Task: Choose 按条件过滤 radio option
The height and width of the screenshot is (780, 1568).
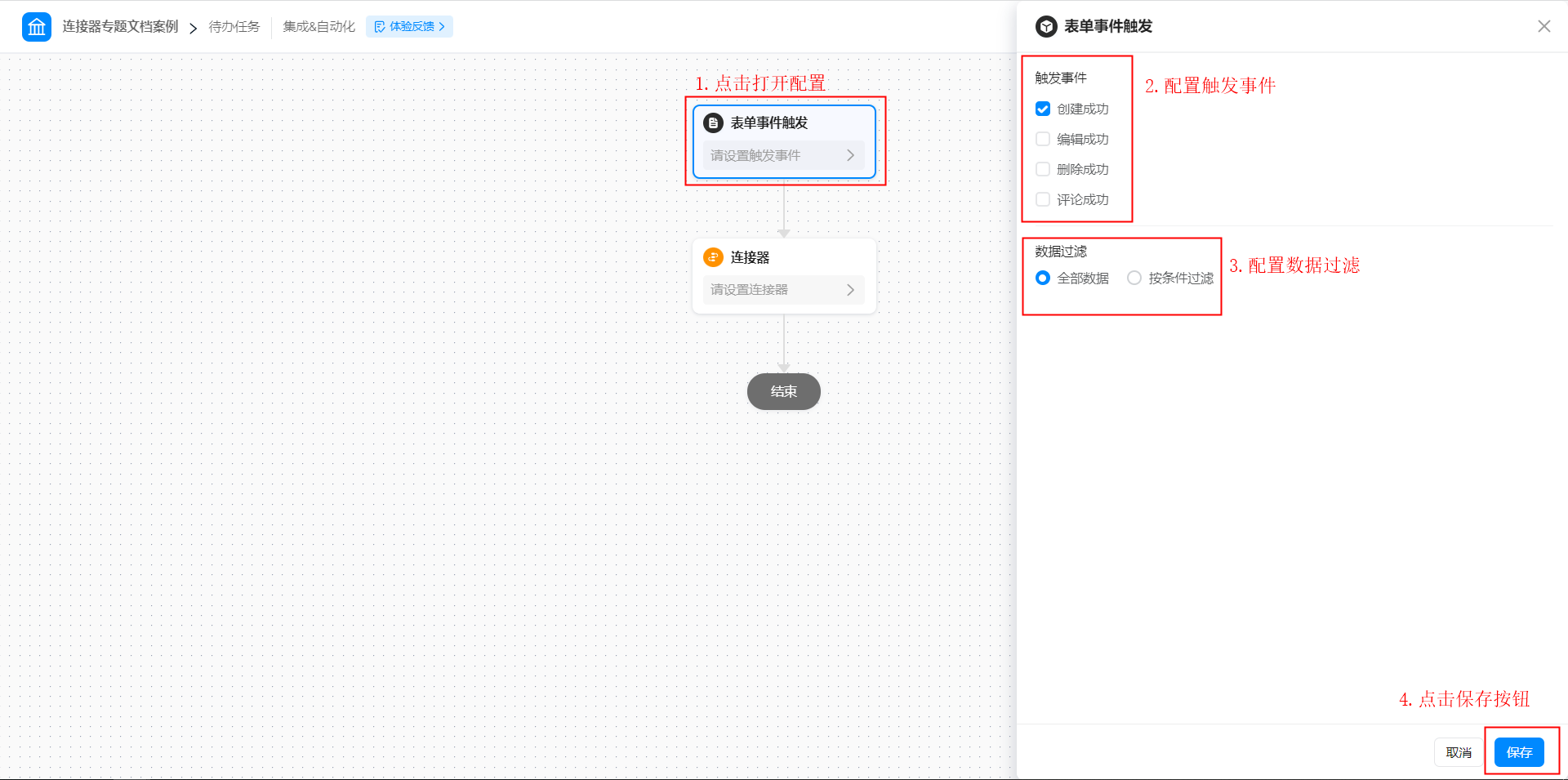Action: [1134, 278]
